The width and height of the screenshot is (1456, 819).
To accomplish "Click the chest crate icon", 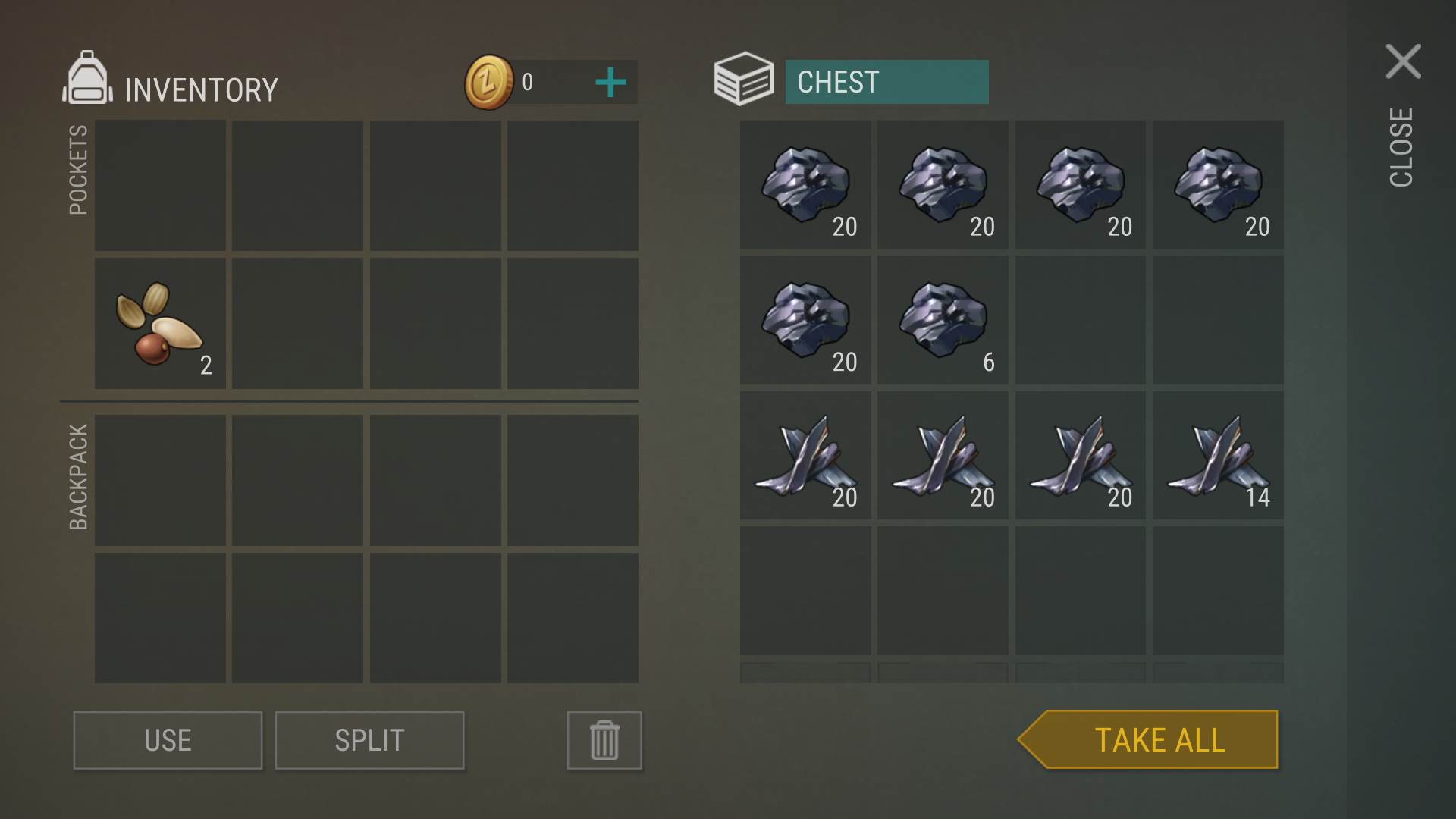I will pos(743,79).
